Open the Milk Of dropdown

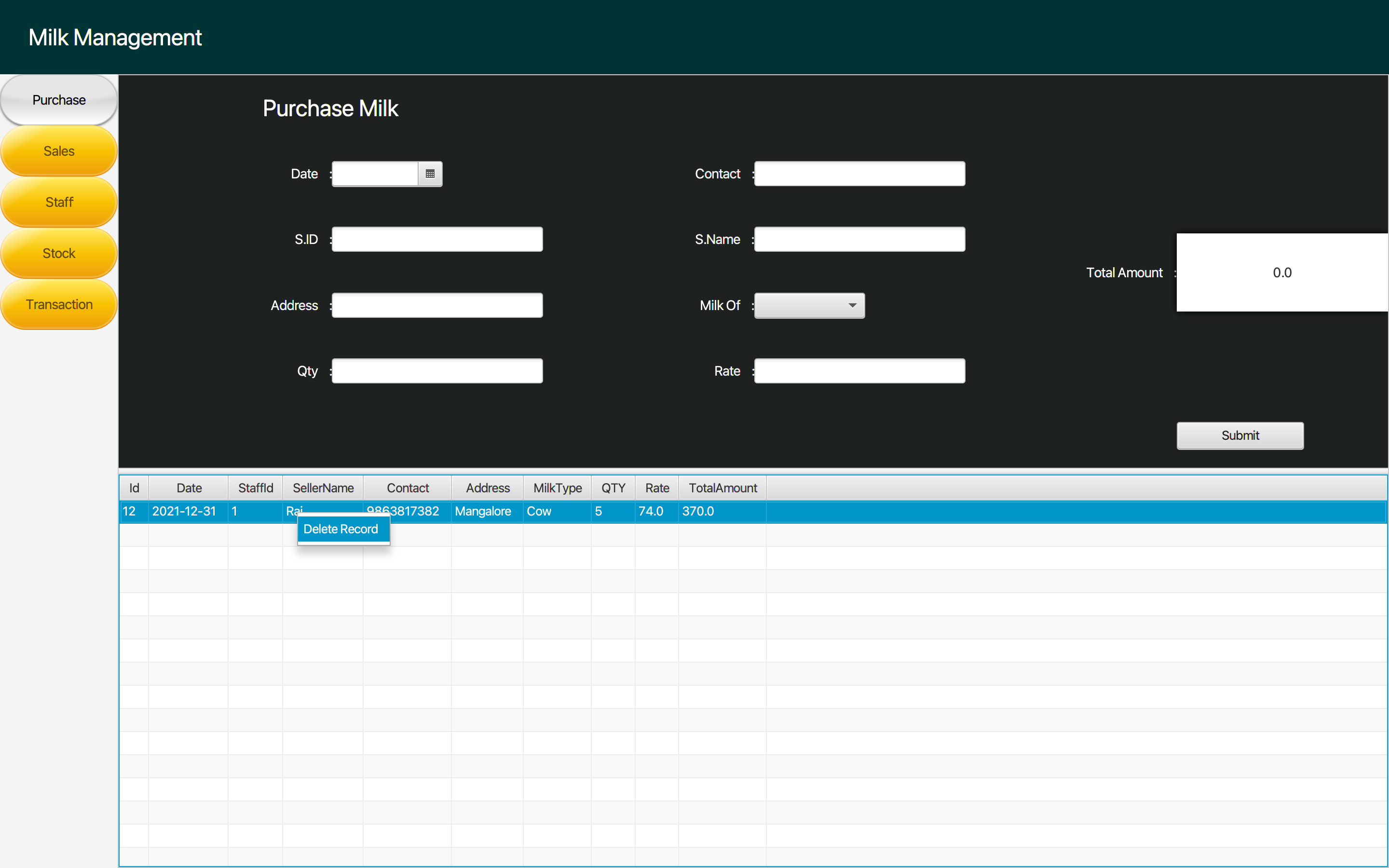coord(808,305)
